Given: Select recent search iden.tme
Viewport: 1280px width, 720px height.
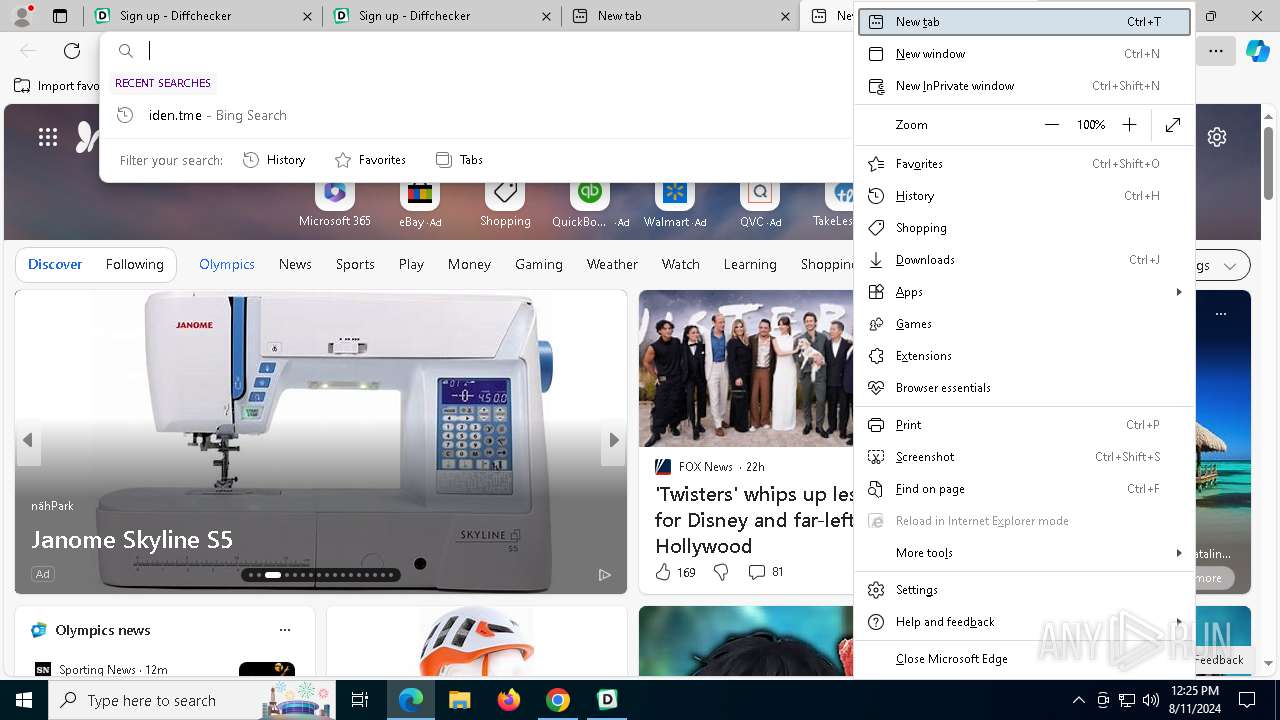Looking at the screenshot, I should tap(477, 115).
